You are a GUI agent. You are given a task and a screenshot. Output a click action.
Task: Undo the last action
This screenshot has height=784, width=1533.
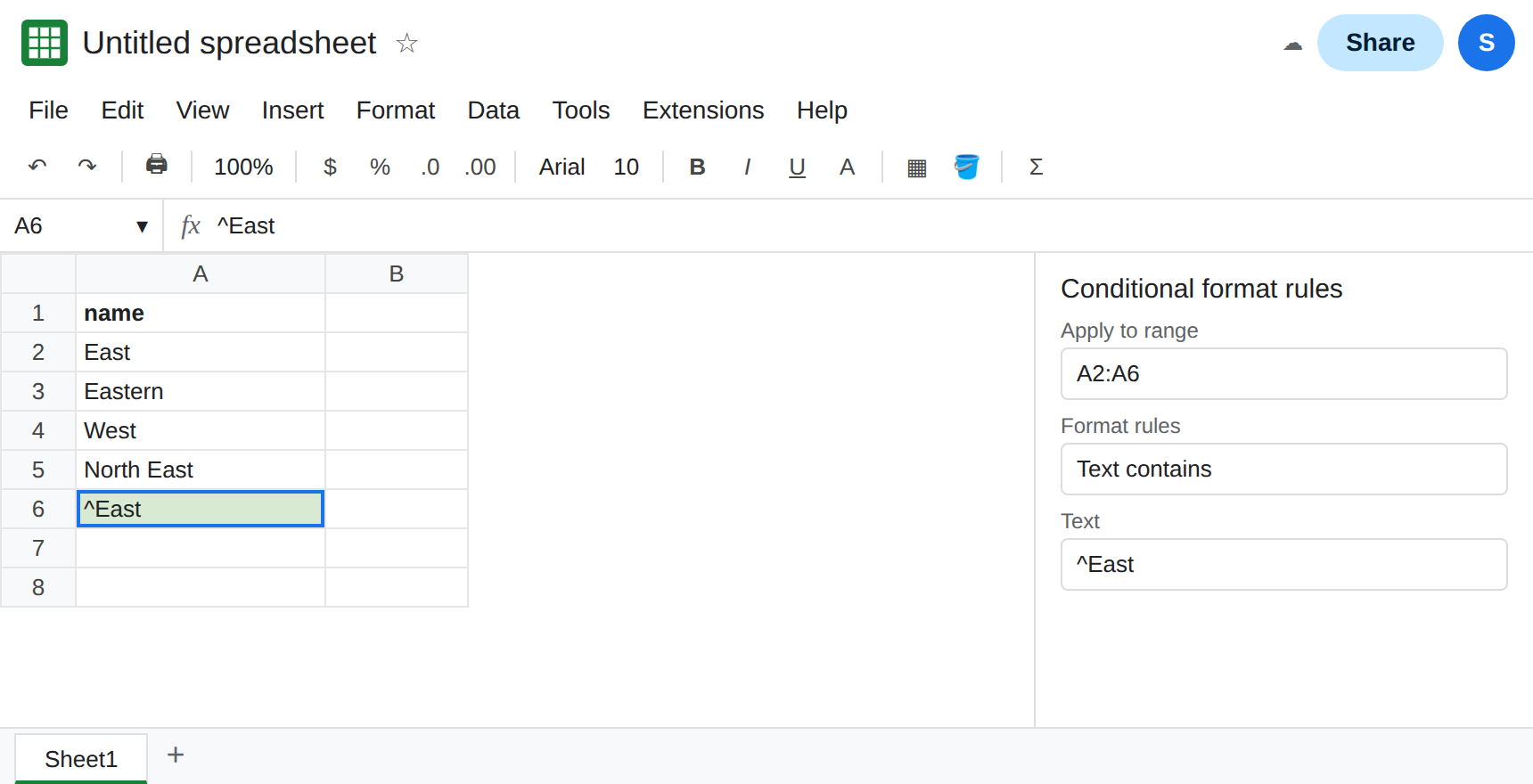point(37,167)
